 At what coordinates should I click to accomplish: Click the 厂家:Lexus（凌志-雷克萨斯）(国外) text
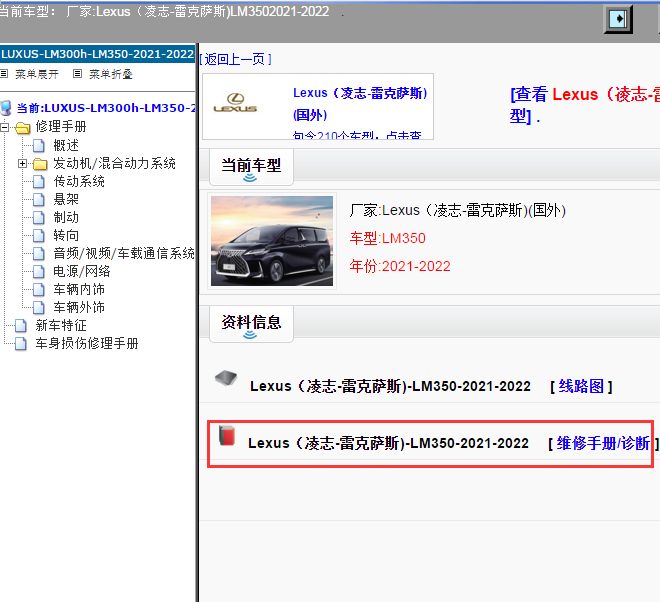458,210
